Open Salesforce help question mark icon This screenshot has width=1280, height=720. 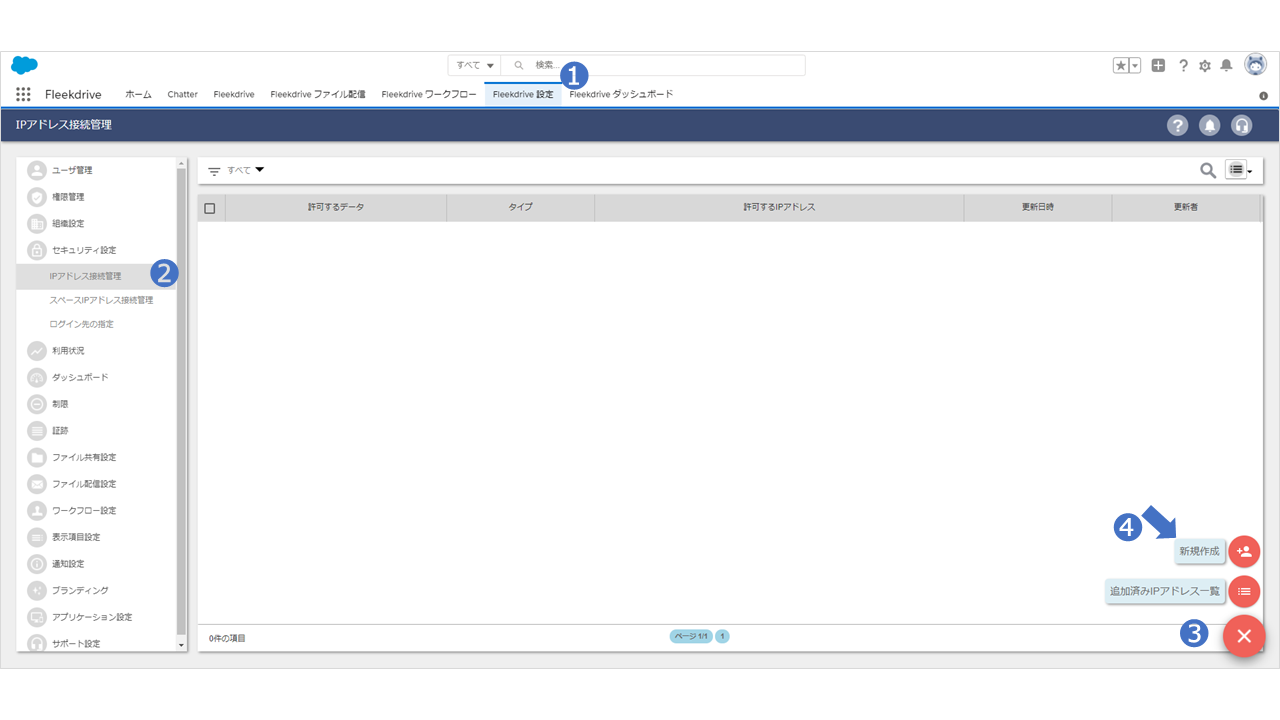point(1183,65)
